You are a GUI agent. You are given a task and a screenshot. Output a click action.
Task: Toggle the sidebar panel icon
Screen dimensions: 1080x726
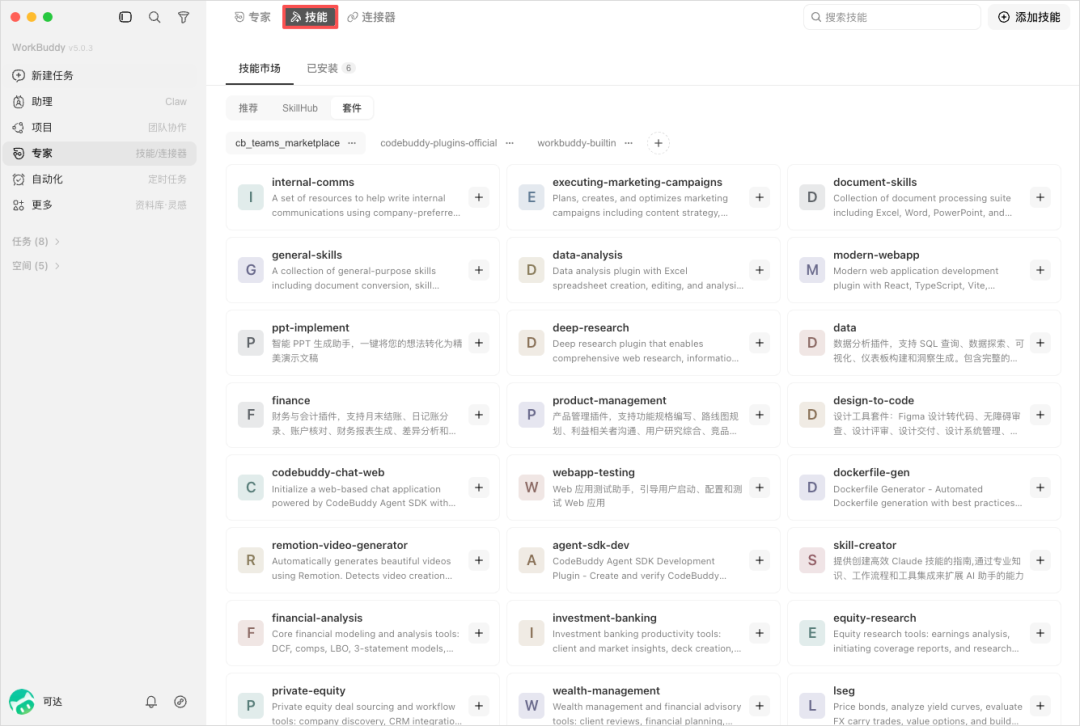[x=125, y=17]
